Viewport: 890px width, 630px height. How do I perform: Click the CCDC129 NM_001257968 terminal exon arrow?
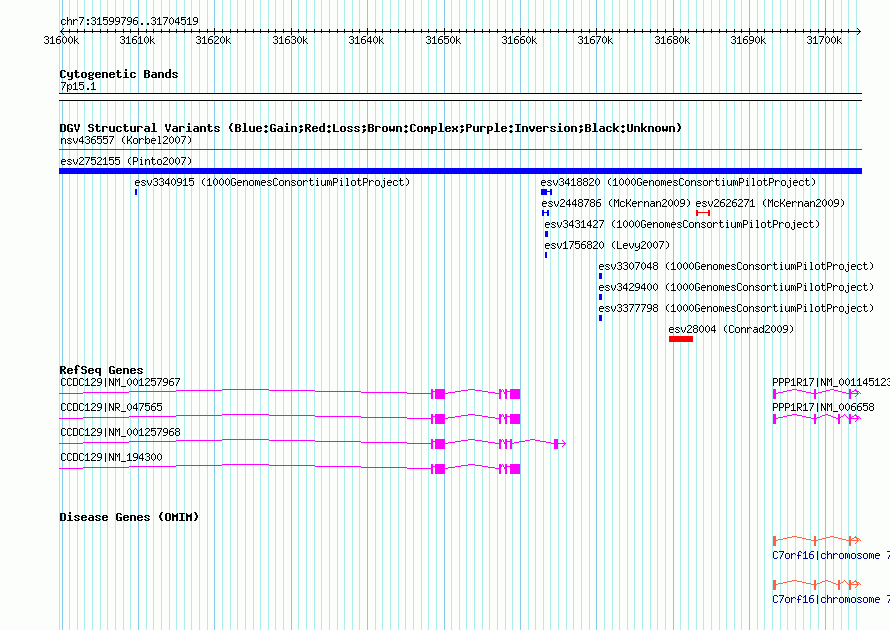[560, 444]
